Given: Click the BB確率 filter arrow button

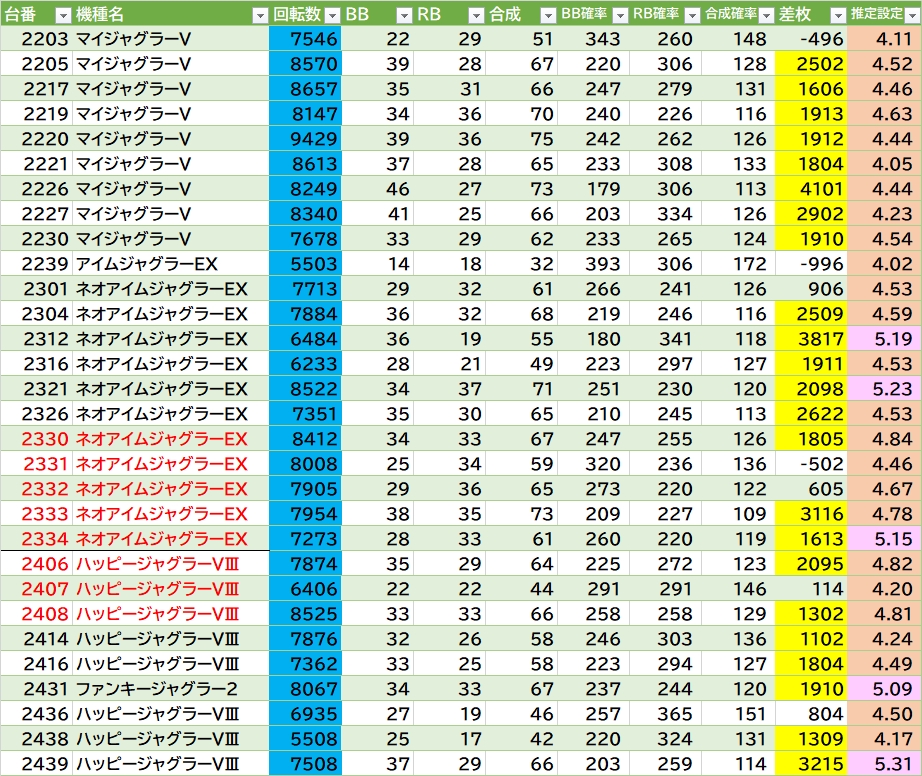Looking at the screenshot, I should pyautogui.click(x=620, y=15).
